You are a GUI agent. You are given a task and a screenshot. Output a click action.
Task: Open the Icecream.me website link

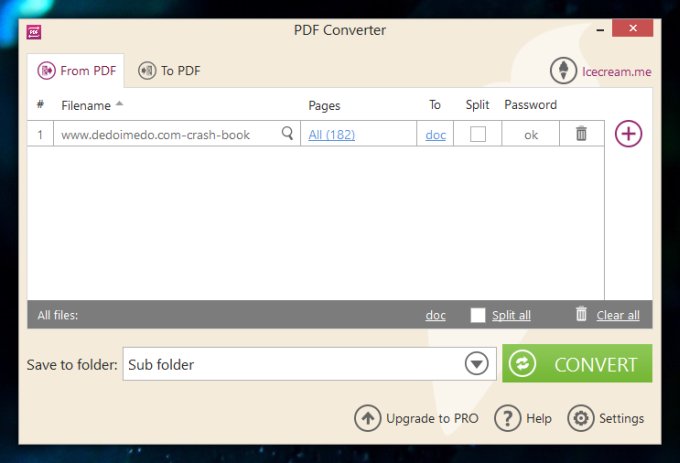click(616, 72)
